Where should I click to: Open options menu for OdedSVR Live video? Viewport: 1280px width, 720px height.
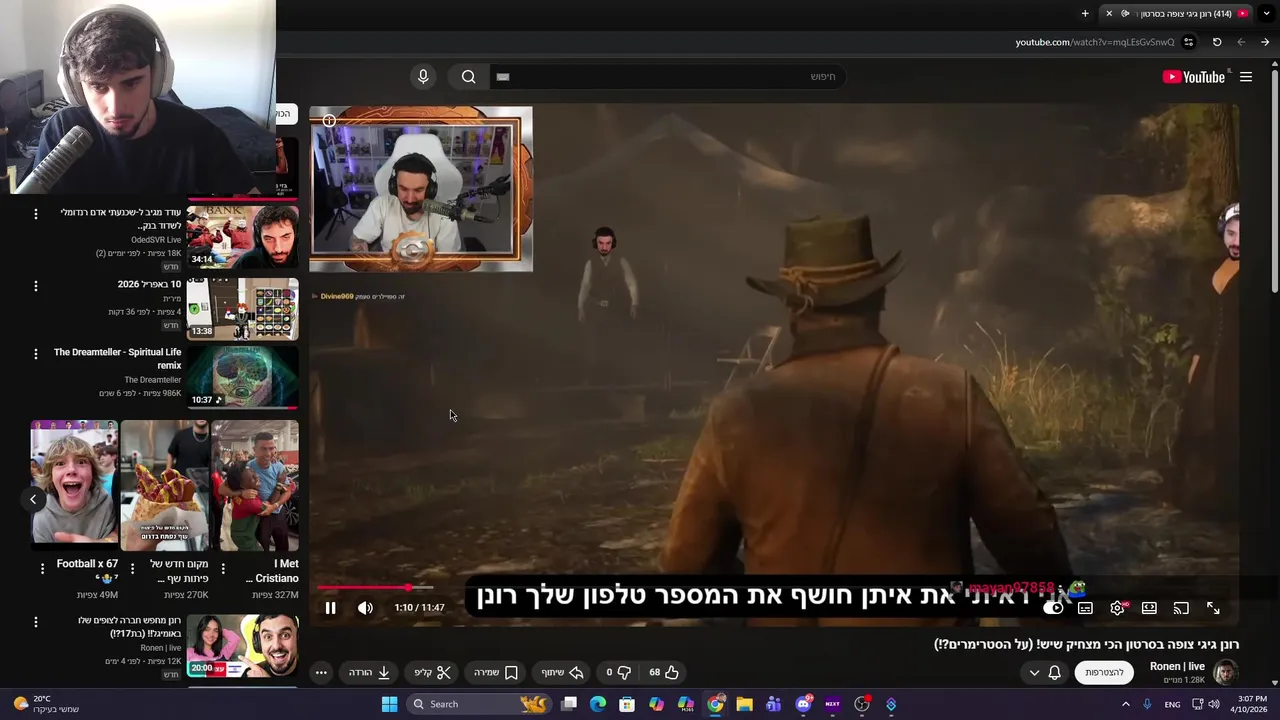36,214
